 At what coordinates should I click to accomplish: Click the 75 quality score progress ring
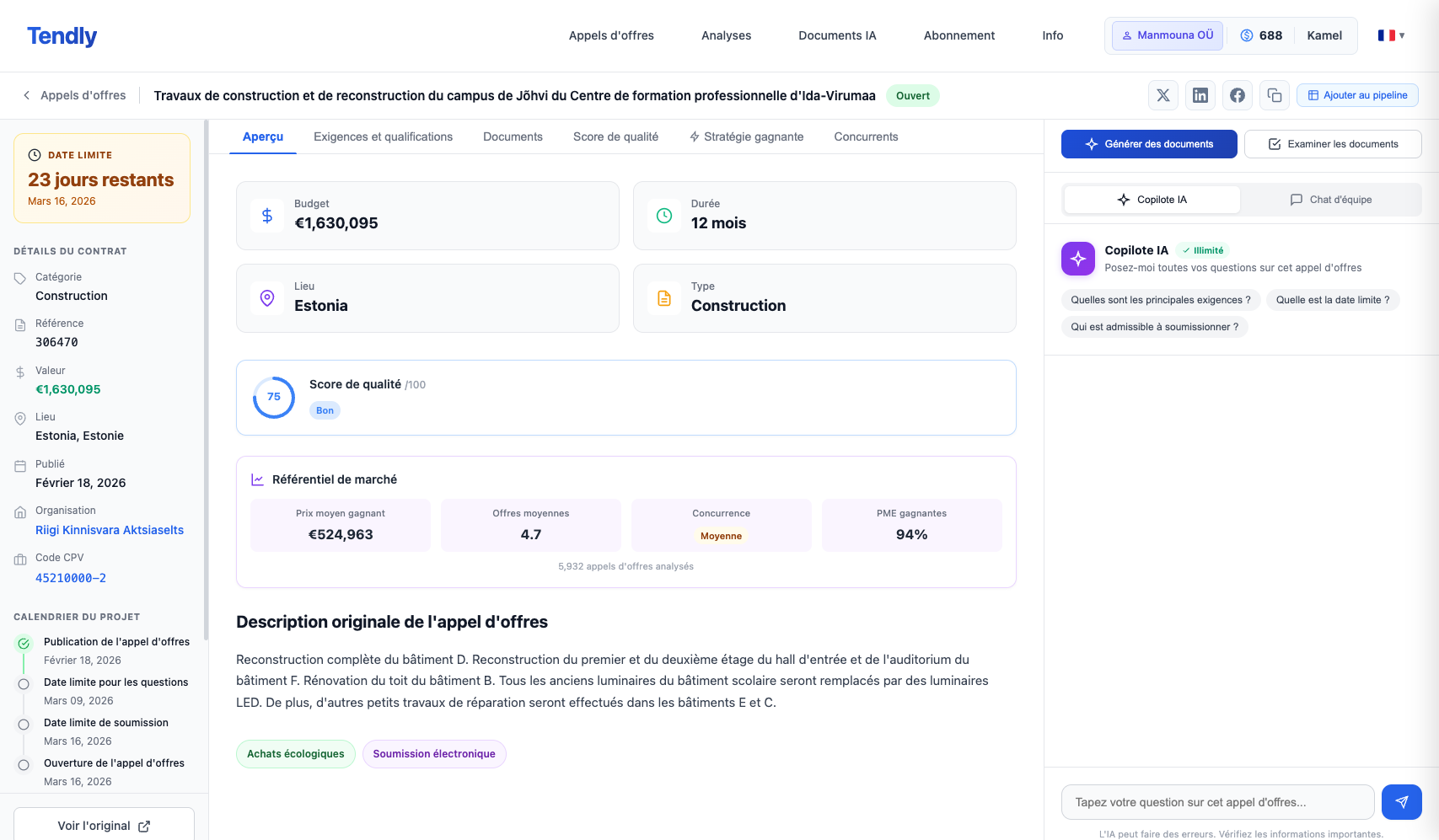273,397
